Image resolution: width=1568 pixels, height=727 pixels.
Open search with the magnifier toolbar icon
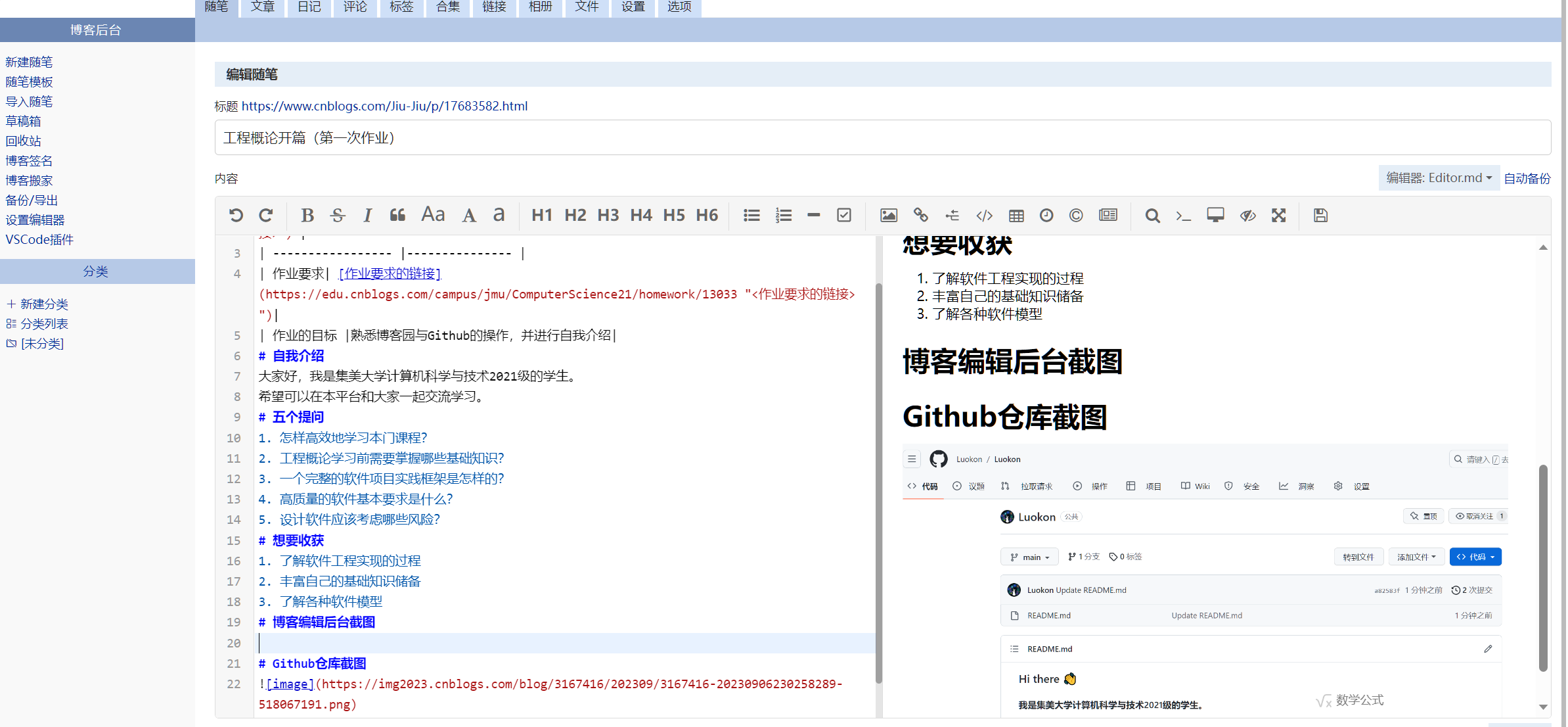coord(1152,215)
